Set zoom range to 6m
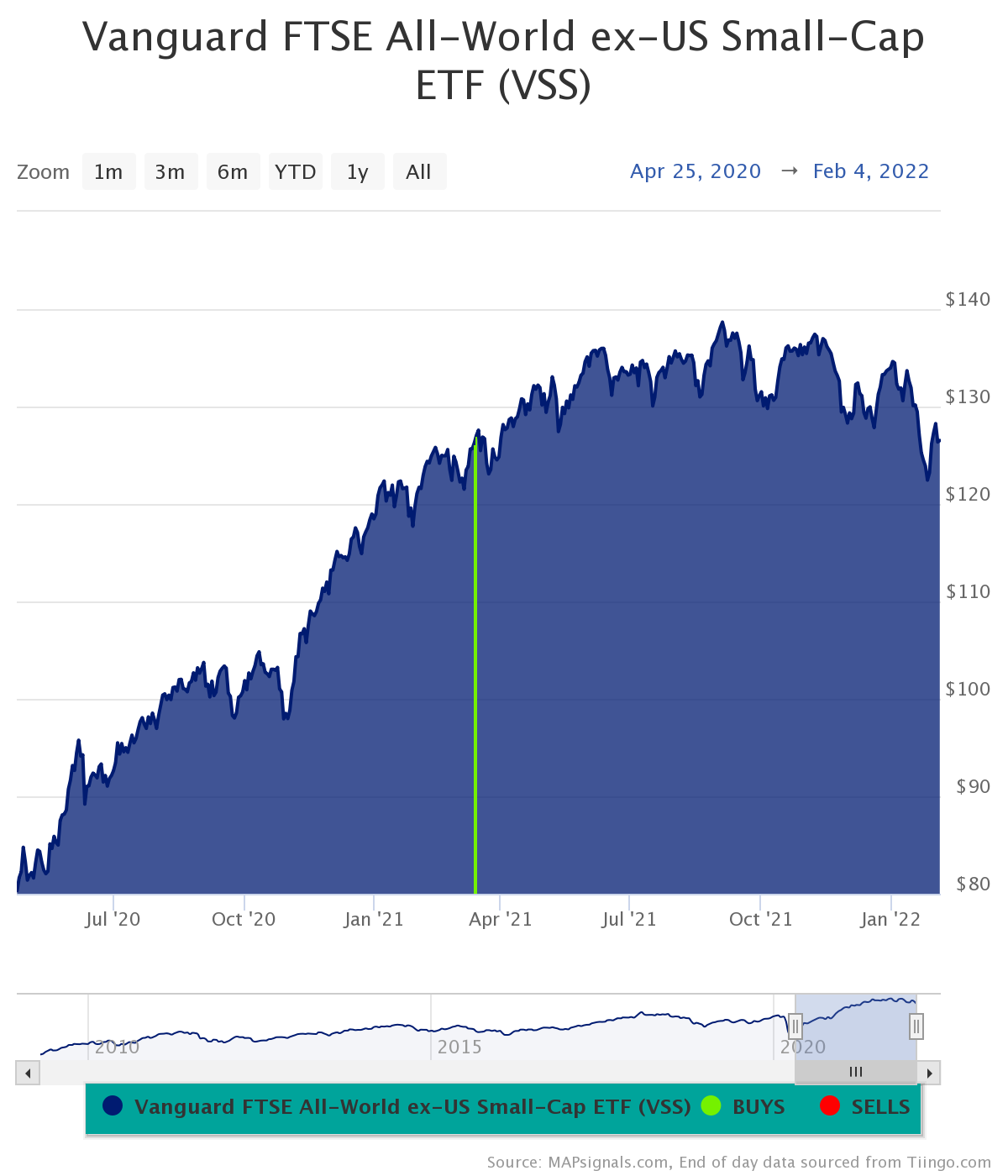Screen dimensions: 1008x1176 pos(233,171)
